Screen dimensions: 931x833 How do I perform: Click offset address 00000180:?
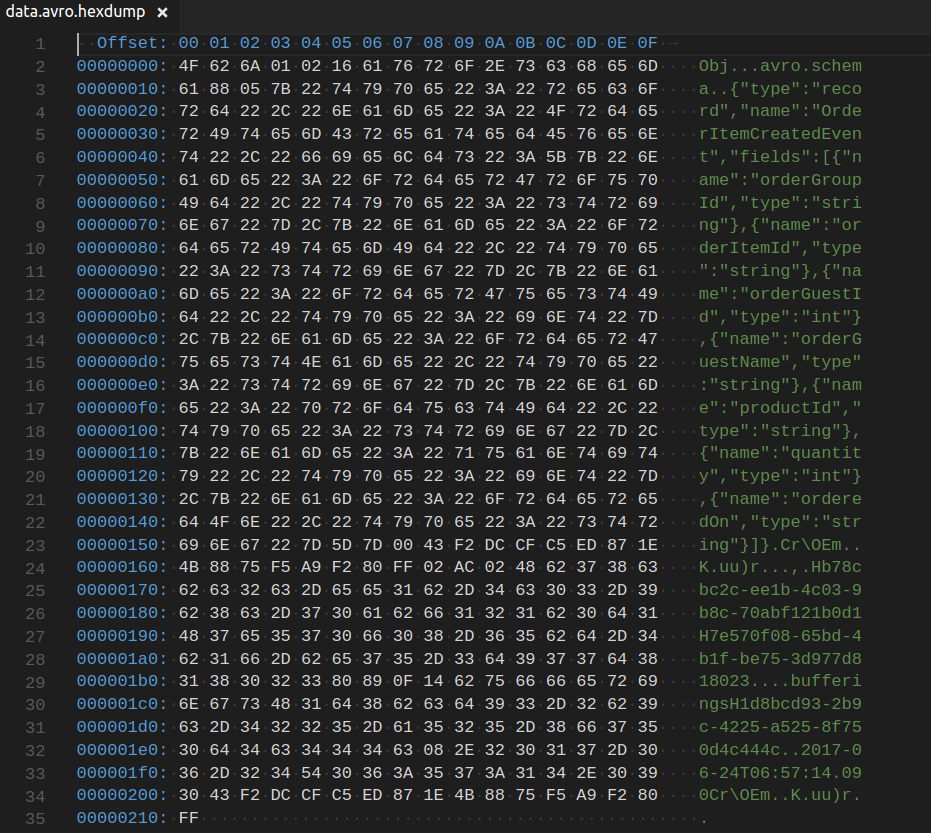(x=122, y=613)
